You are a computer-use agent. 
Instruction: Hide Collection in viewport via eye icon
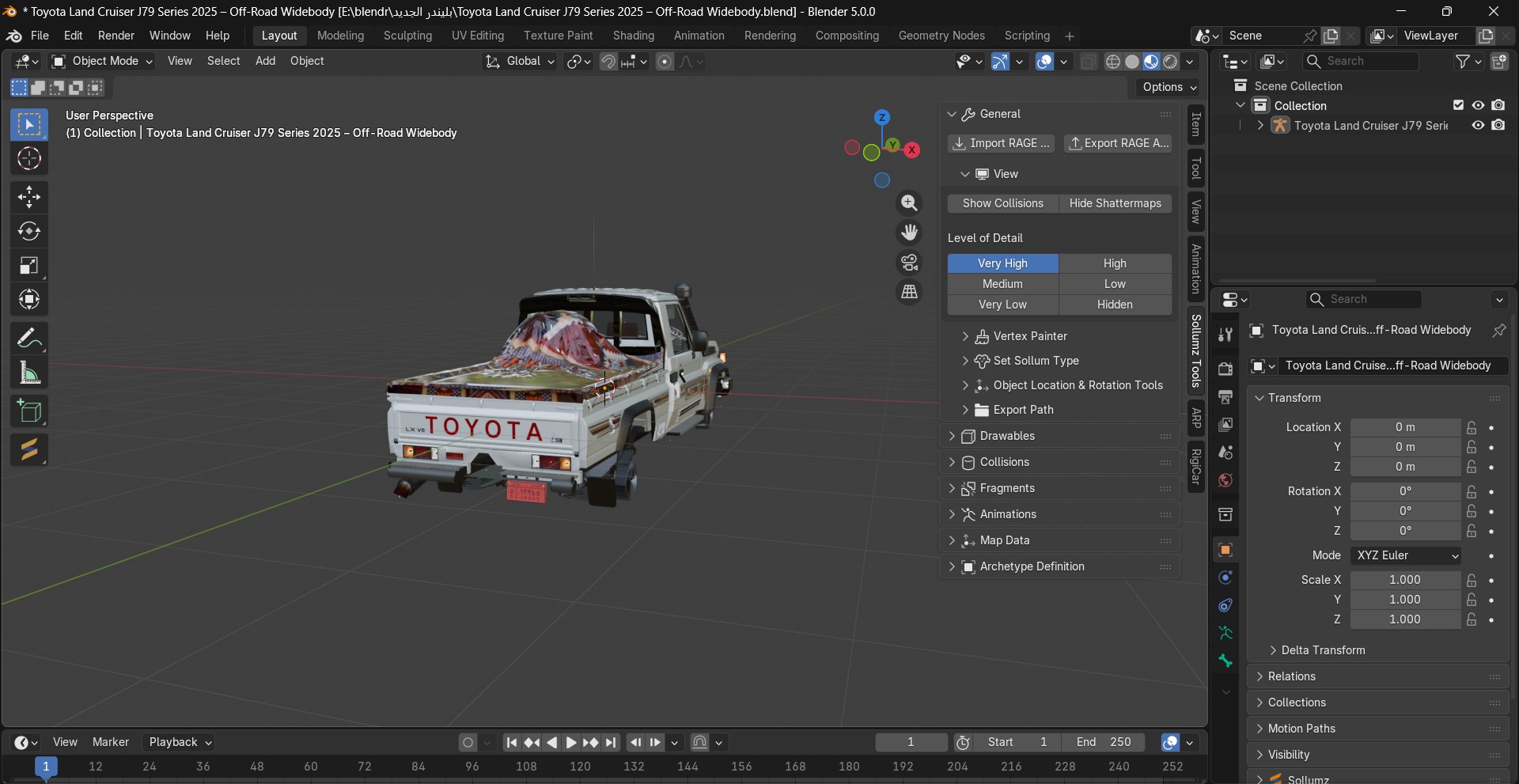[1478, 105]
